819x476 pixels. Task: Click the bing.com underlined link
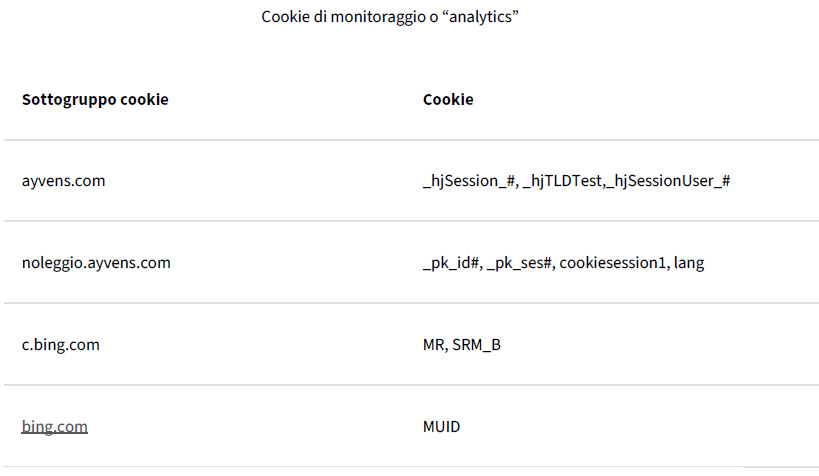[x=55, y=427]
